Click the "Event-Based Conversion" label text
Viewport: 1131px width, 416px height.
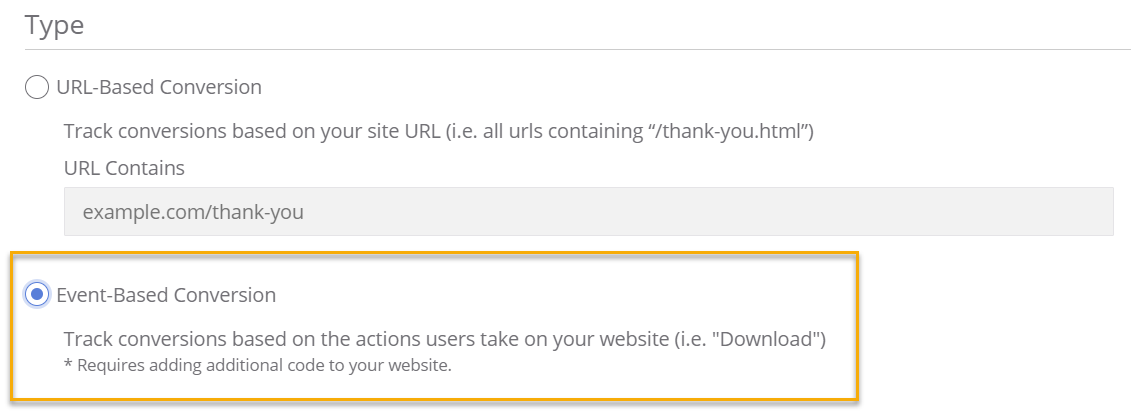coord(166,295)
